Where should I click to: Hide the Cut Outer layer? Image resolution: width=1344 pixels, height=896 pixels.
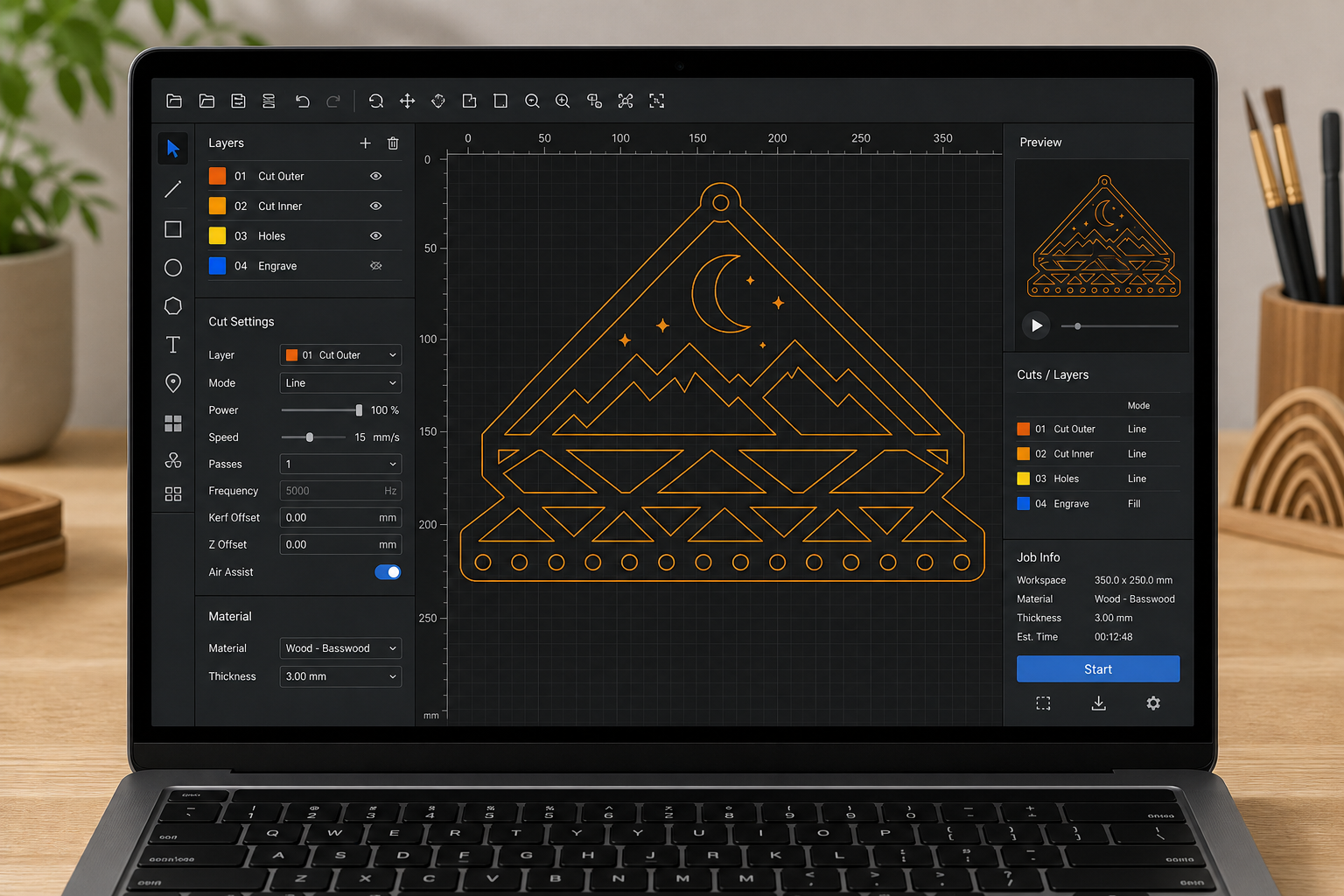pos(376,176)
